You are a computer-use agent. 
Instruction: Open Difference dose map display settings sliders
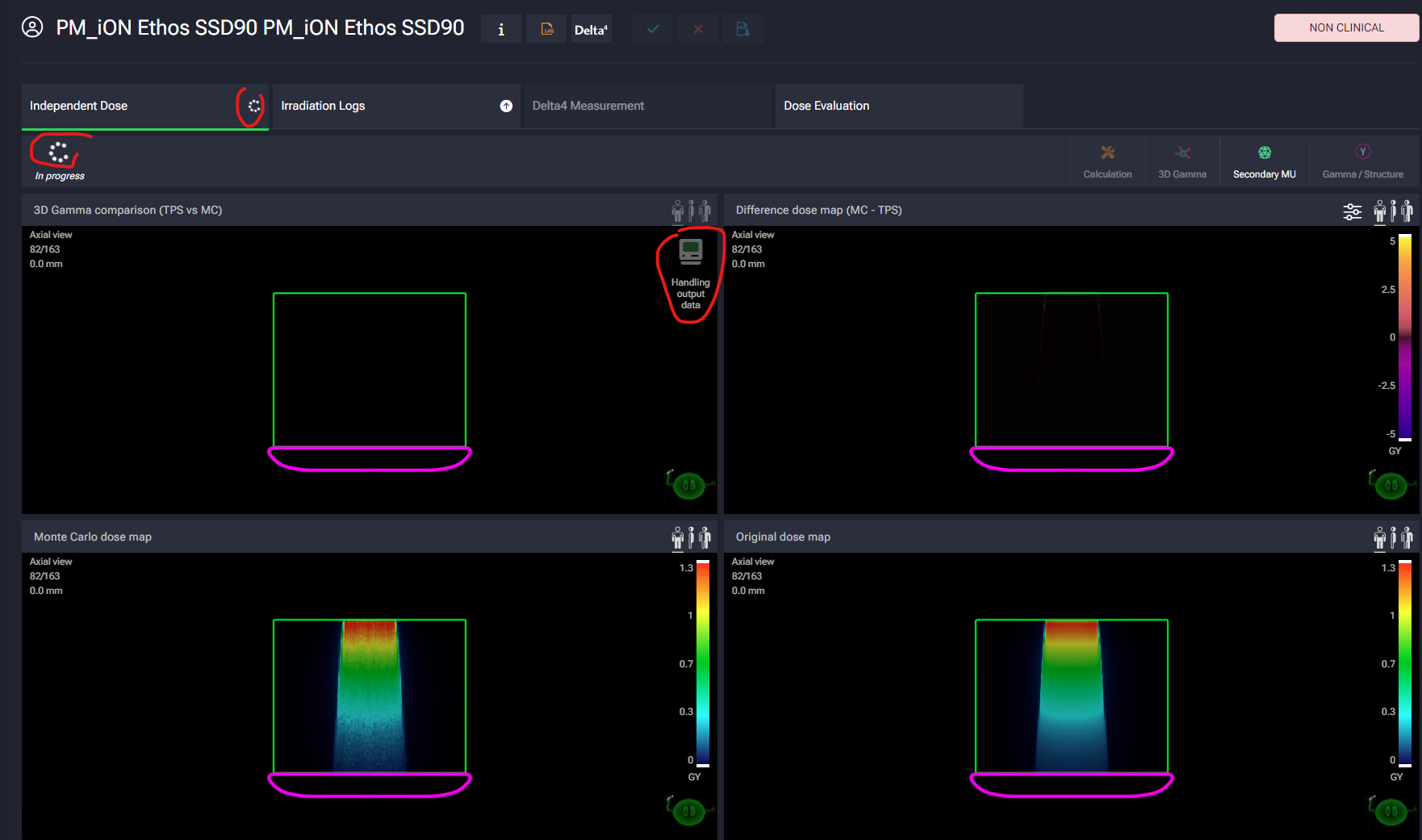[1352, 211]
